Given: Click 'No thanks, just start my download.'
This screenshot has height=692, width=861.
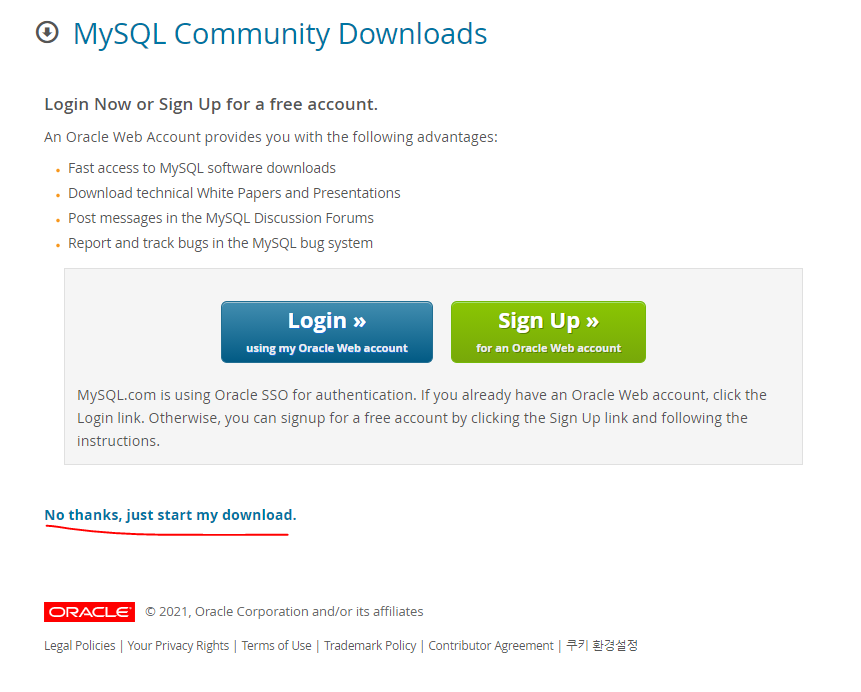Looking at the screenshot, I should [x=170, y=515].
